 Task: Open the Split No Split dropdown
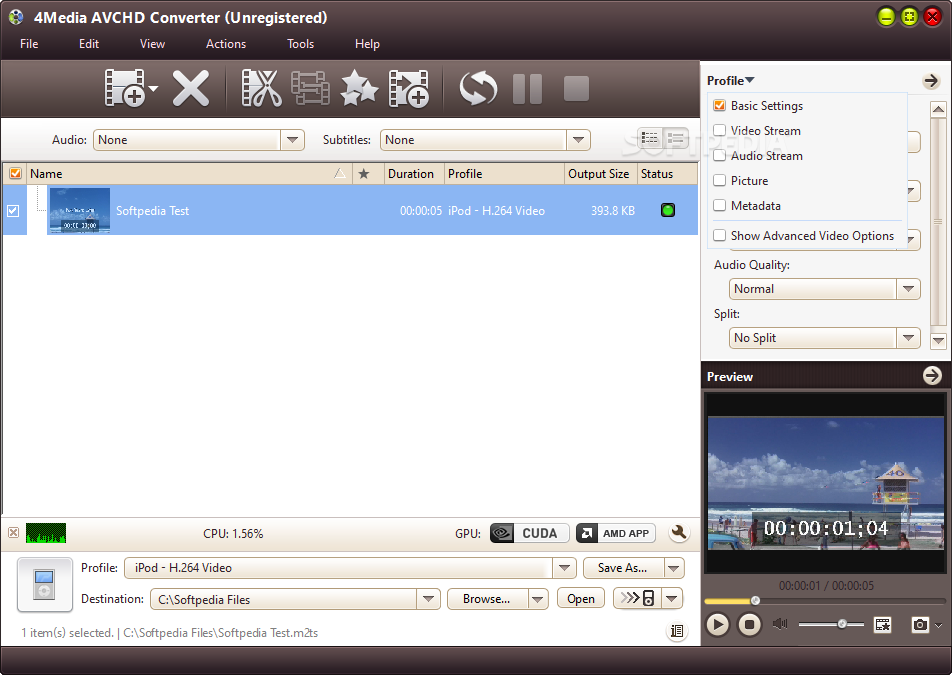pyautogui.click(x=908, y=338)
